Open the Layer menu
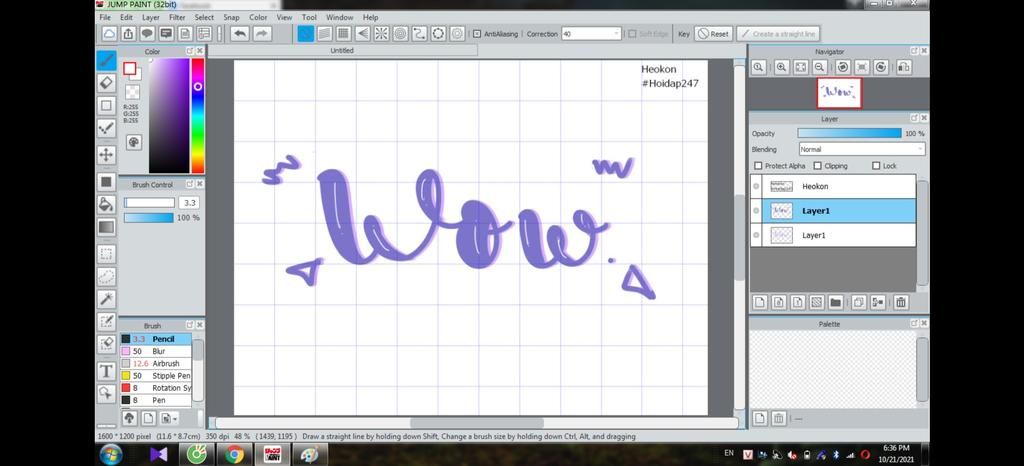The width and height of the screenshot is (1024, 466). coord(151,18)
